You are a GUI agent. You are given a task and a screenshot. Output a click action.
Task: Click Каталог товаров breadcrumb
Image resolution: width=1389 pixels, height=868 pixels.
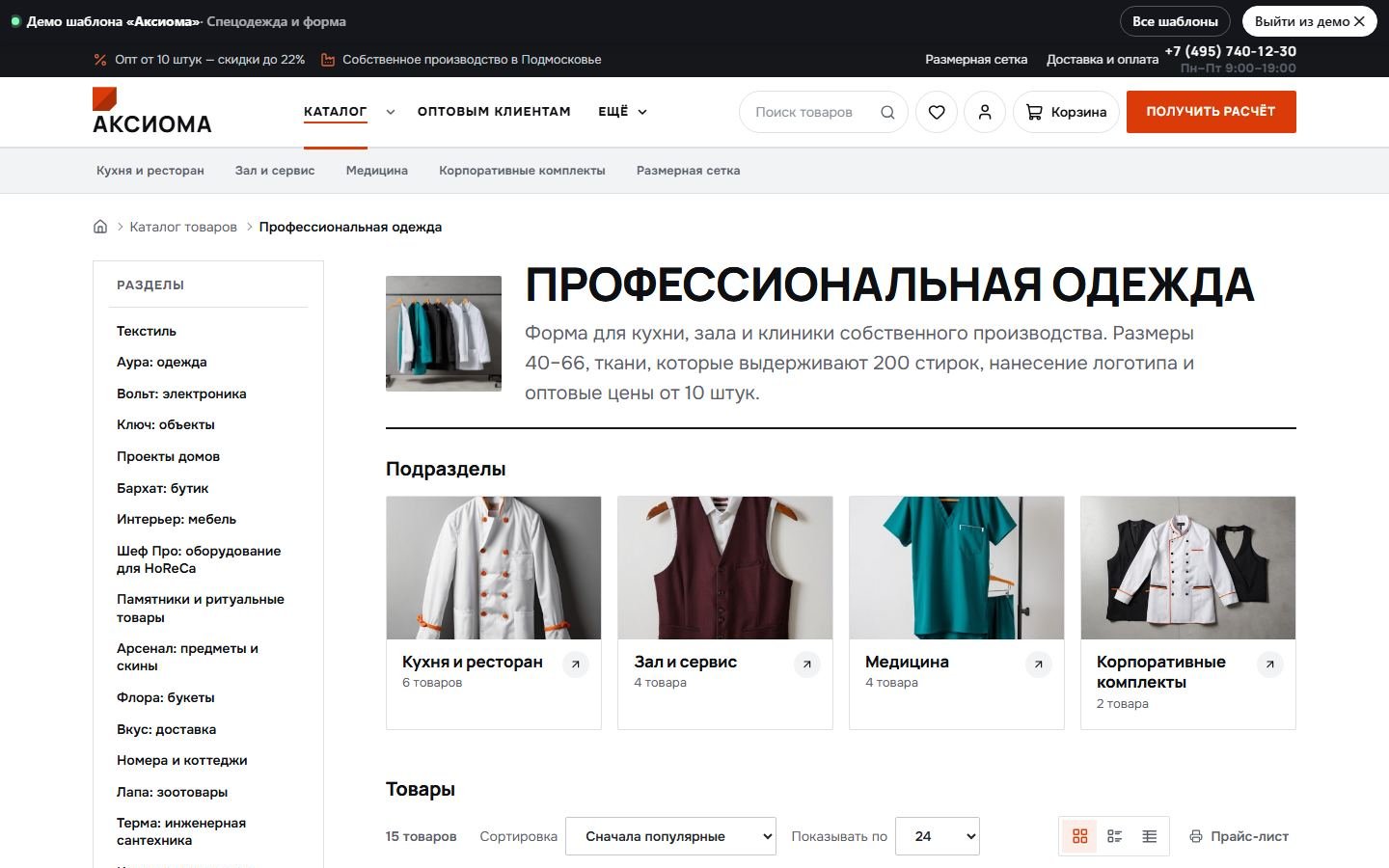pos(183,227)
